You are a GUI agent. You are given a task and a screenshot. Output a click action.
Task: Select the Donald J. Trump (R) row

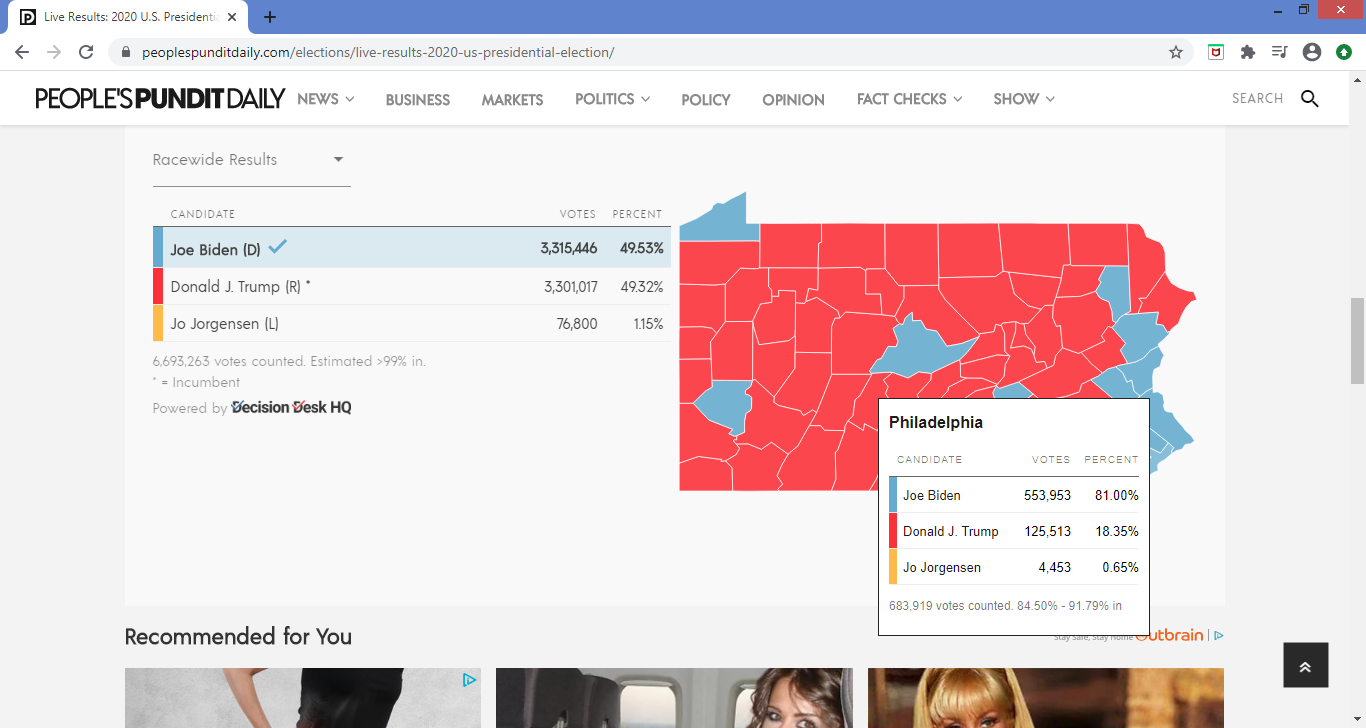pyautogui.click(x=411, y=286)
